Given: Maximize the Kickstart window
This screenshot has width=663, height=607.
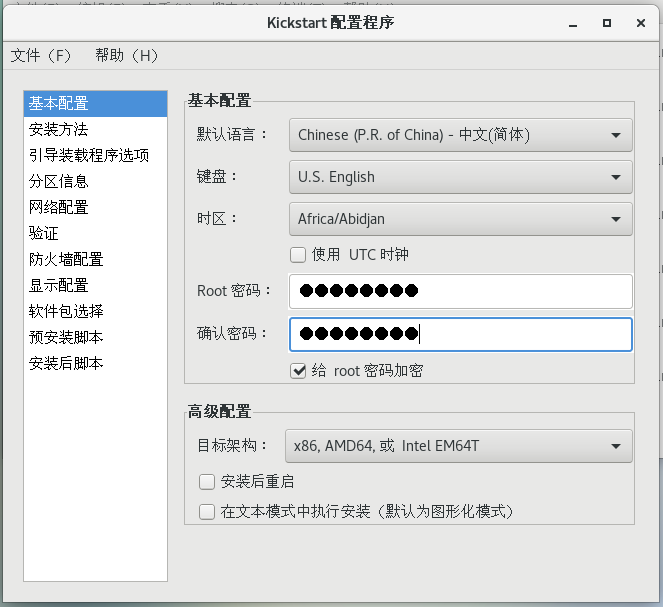Looking at the screenshot, I should tap(607, 23).
